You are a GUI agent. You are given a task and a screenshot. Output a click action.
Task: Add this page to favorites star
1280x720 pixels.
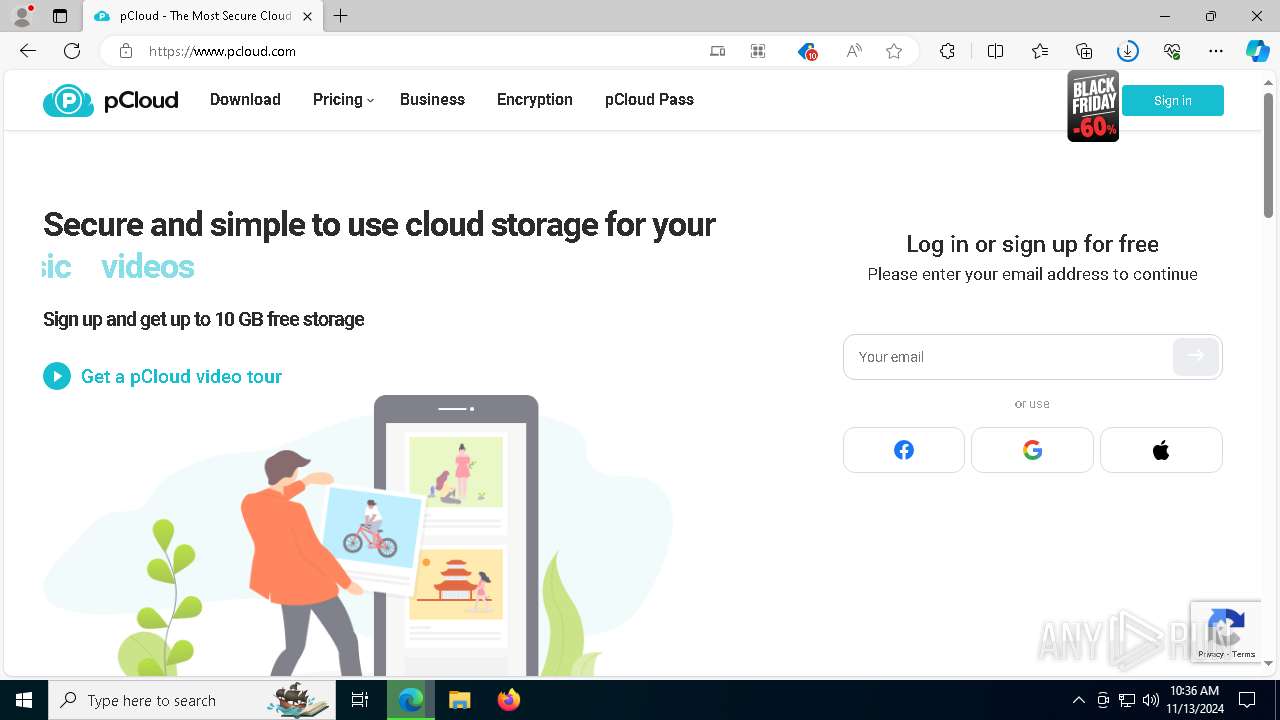894,51
